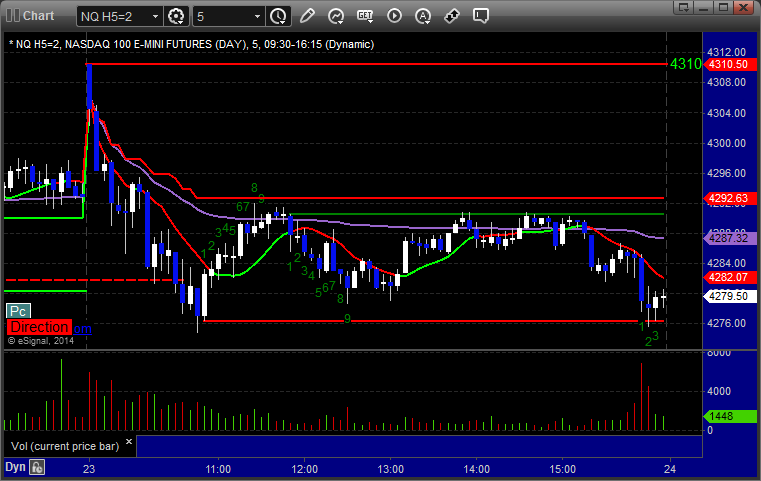Click the 14:00 time axis label

click(x=477, y=469)
